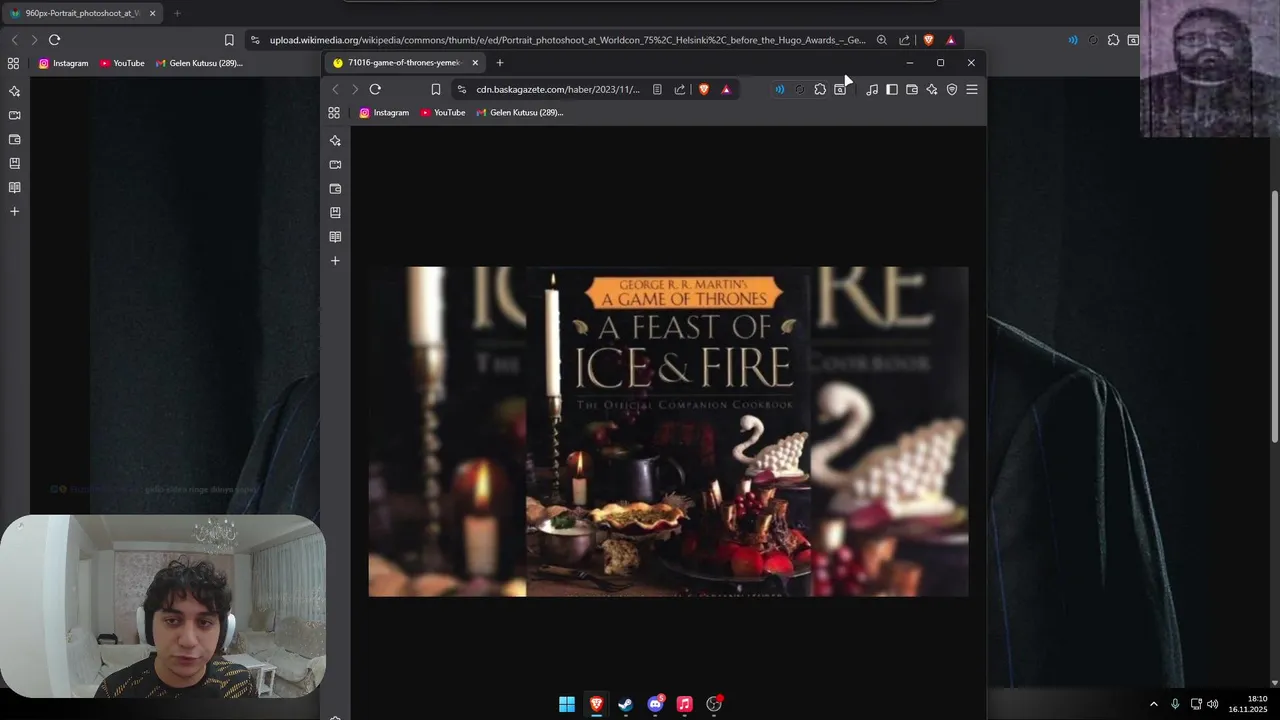
Task: Reload the page in the front Brave window
Action: [x=375, y=89]
